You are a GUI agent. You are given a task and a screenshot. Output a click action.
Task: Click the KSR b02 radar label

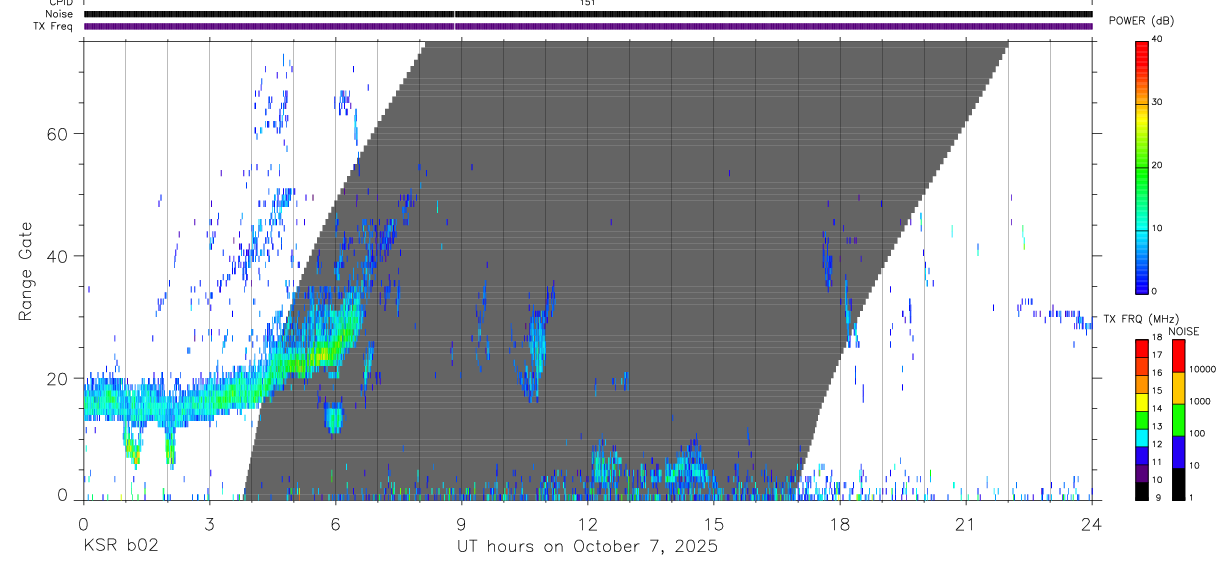pyautogui.click(x=120, y=547)
